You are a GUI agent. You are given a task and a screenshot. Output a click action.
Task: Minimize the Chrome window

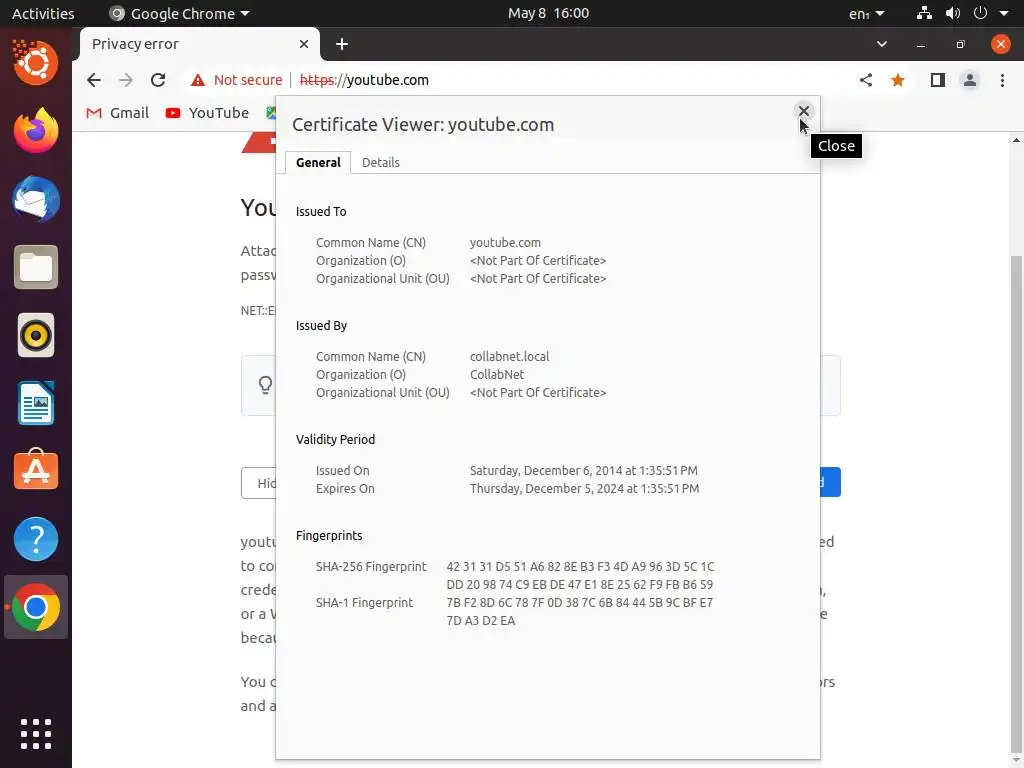[921, 44]
